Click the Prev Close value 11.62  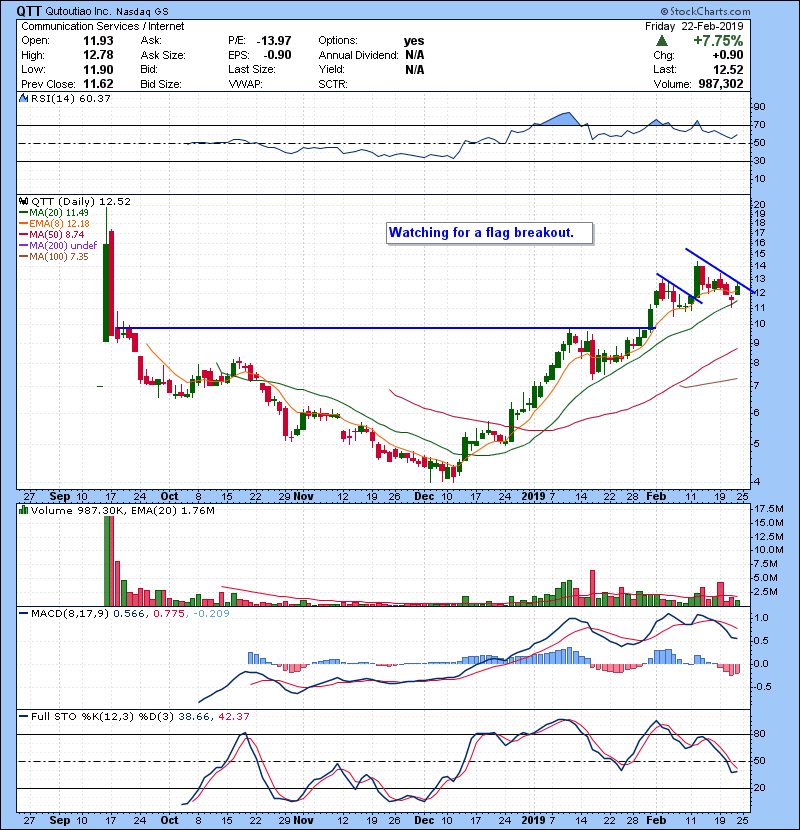click(98, 84)
